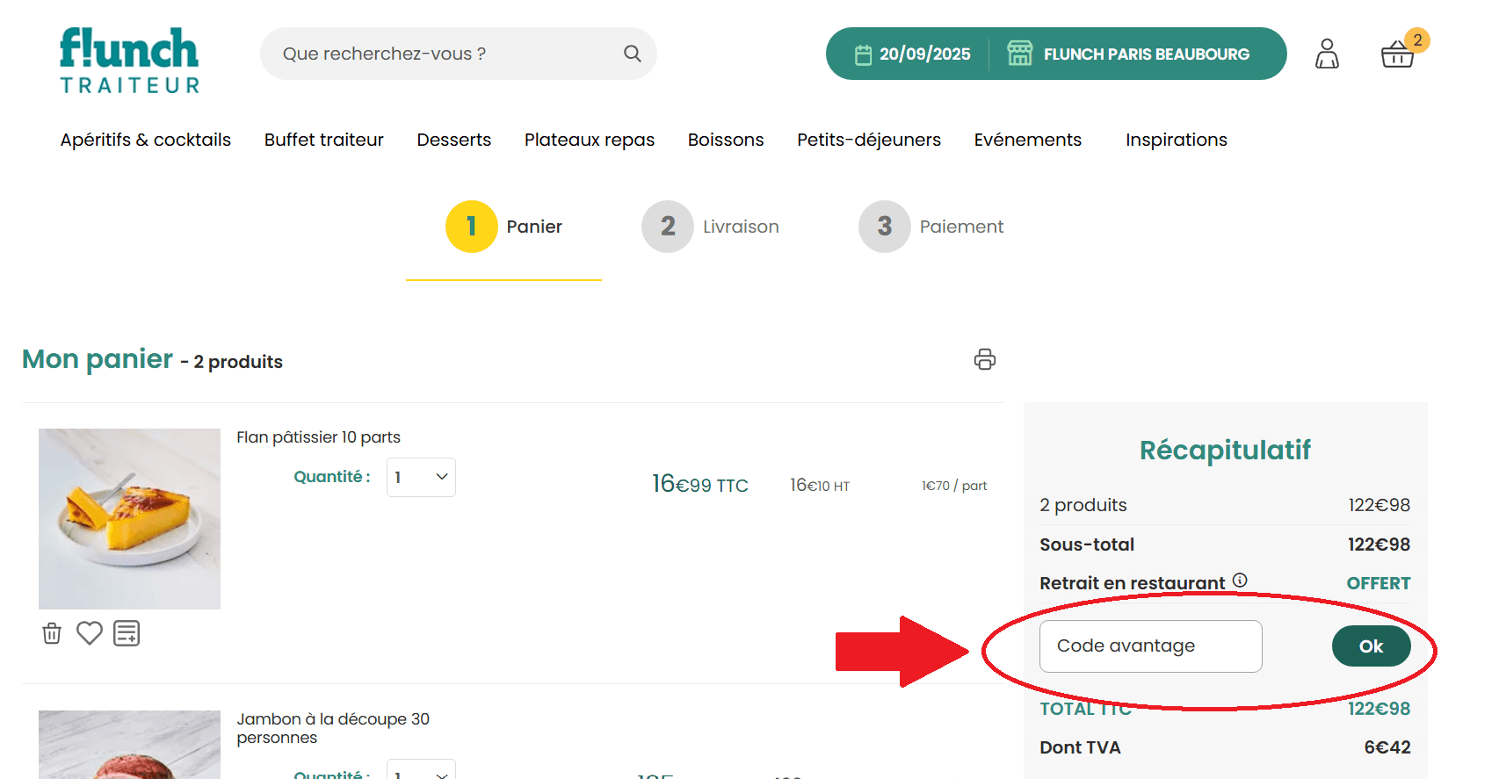The image size is (1500, 779).
Task: Click info icon beside Retrait en restaurant
Action: 1240,580
